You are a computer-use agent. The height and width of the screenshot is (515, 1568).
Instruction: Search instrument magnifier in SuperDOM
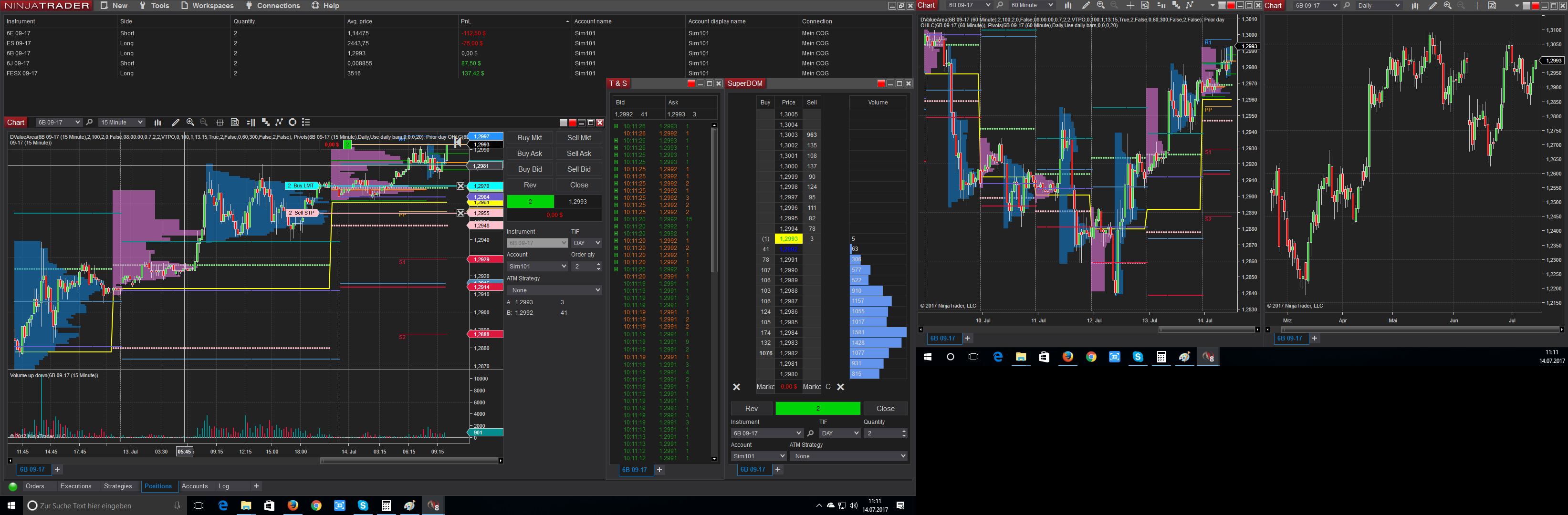tap(810, 433)
